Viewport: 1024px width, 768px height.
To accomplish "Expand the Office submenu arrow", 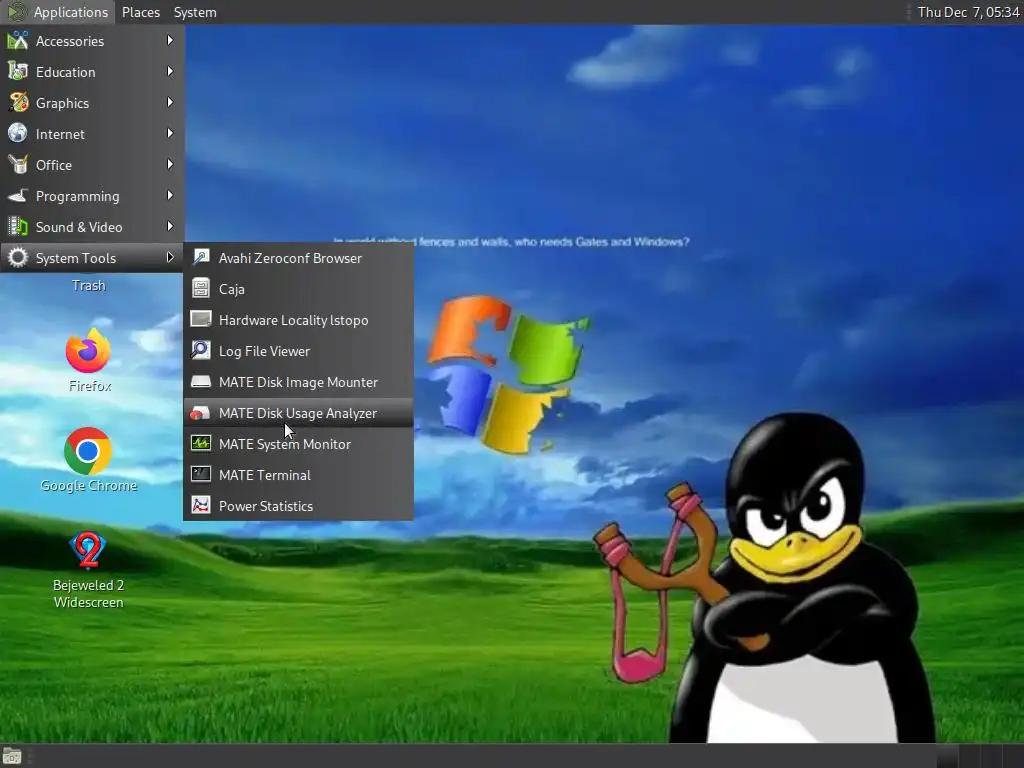I will point(170,165).
